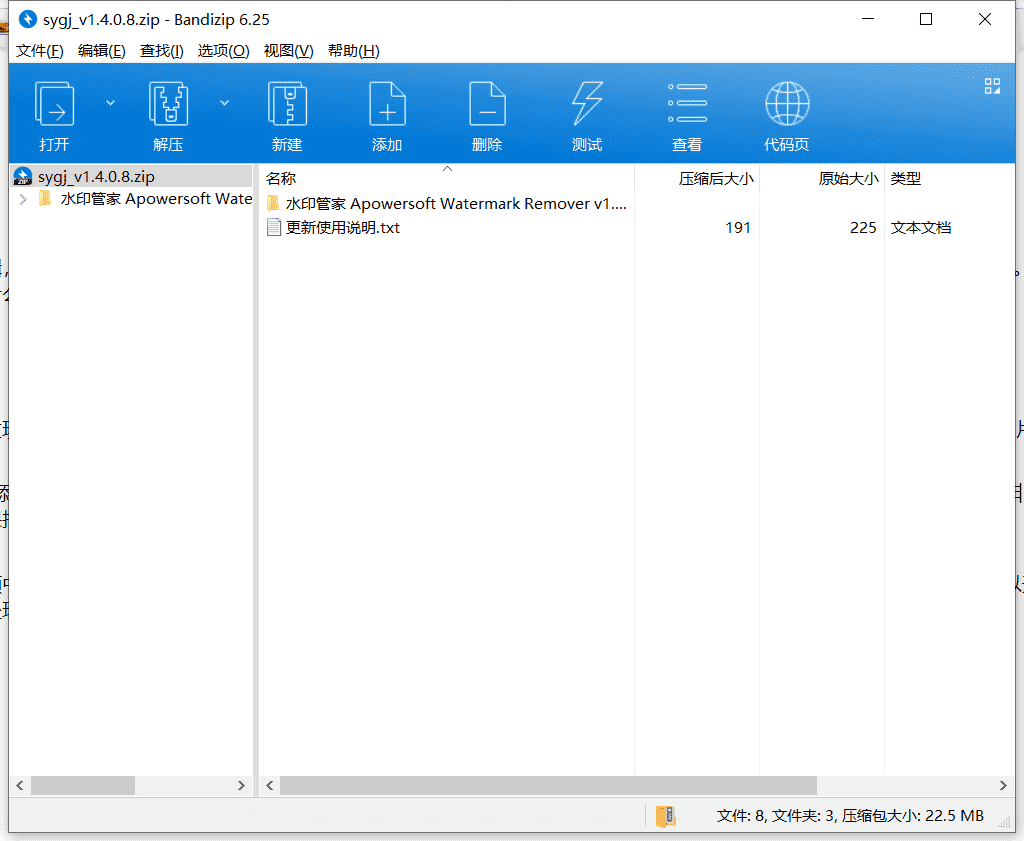Click the View (查看) list icon

click(687, 104)
